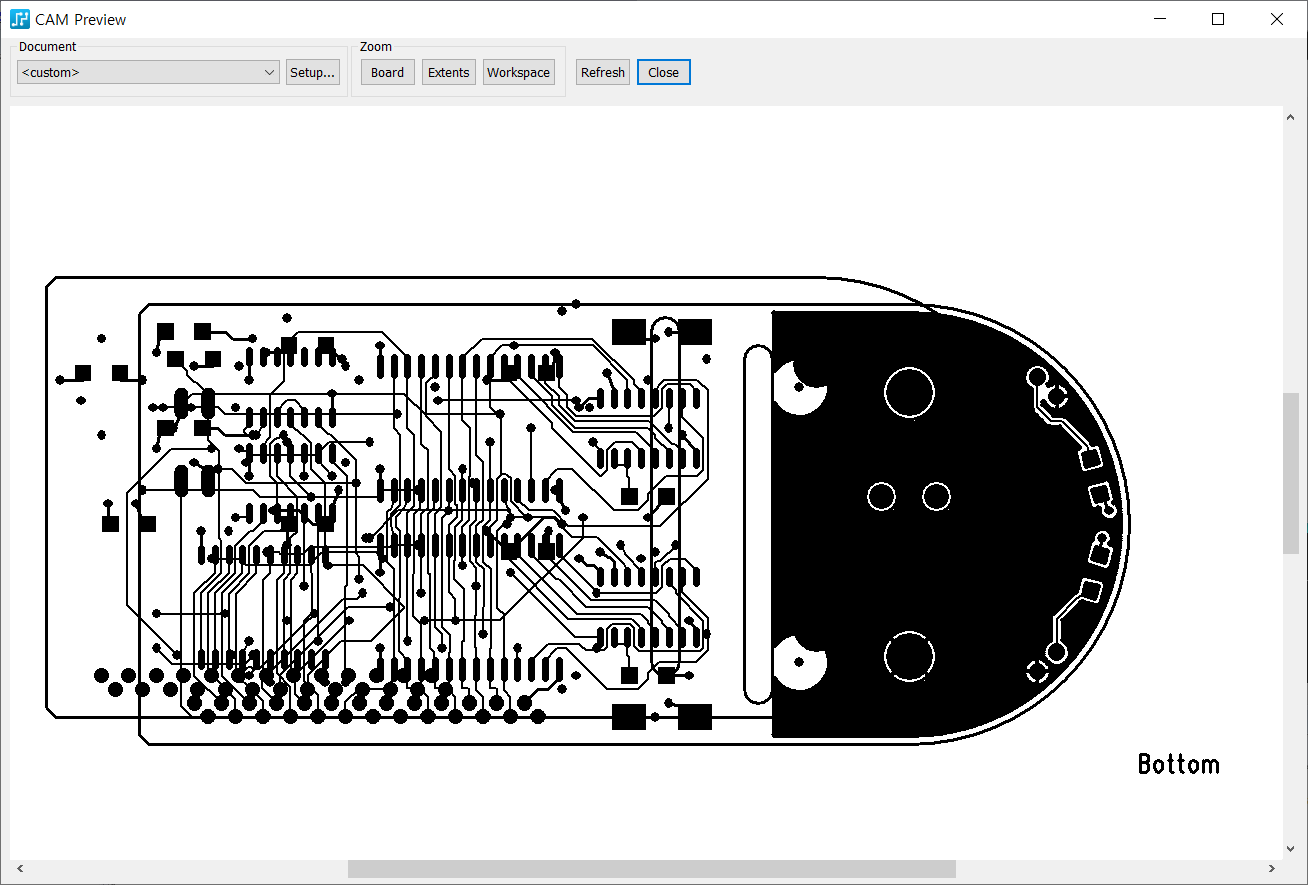Refresh the CAM preview
This screenshot has height=885, width=1308.
coord(603,72)
